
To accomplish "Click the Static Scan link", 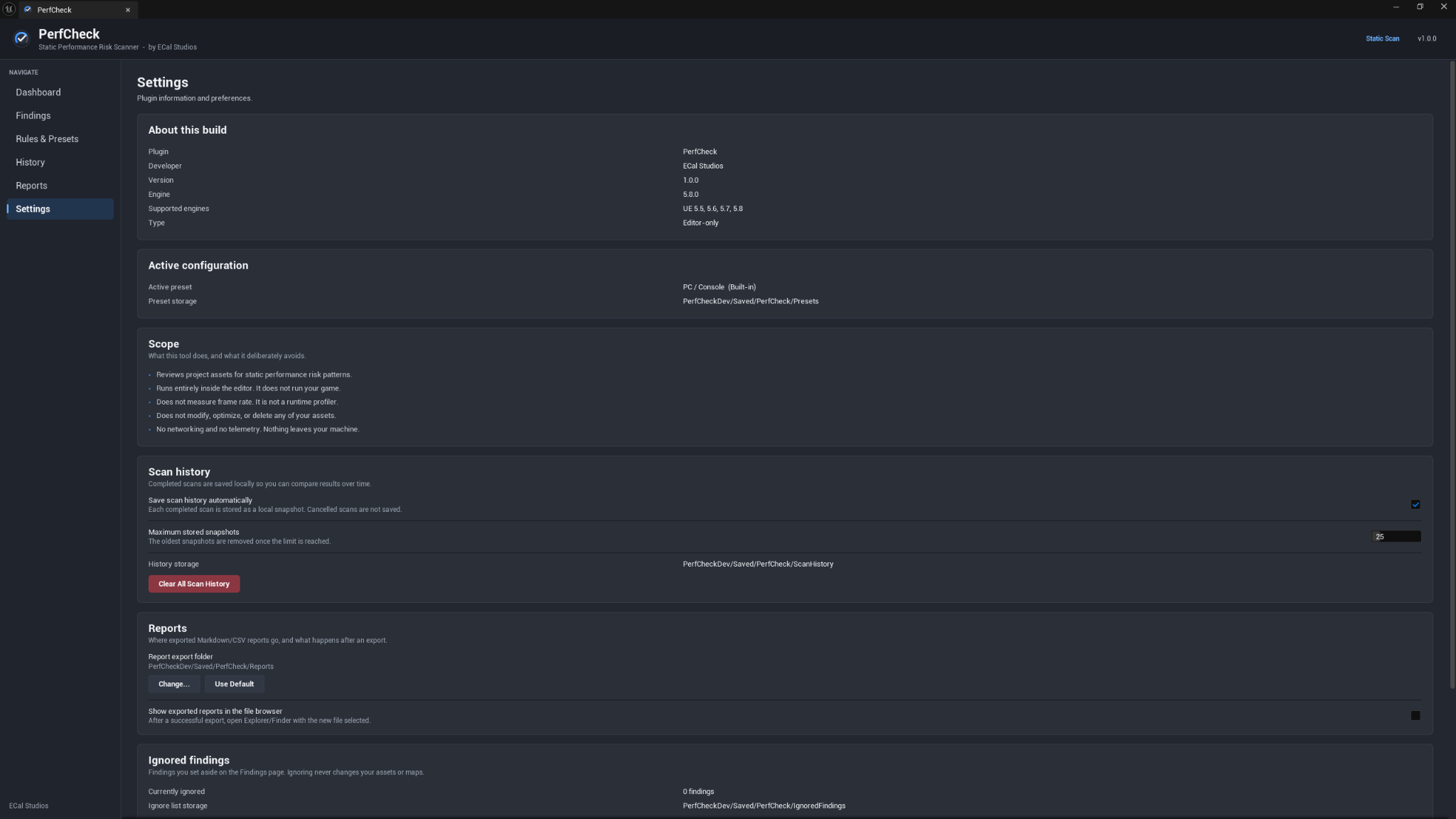I will (1382, 39).
